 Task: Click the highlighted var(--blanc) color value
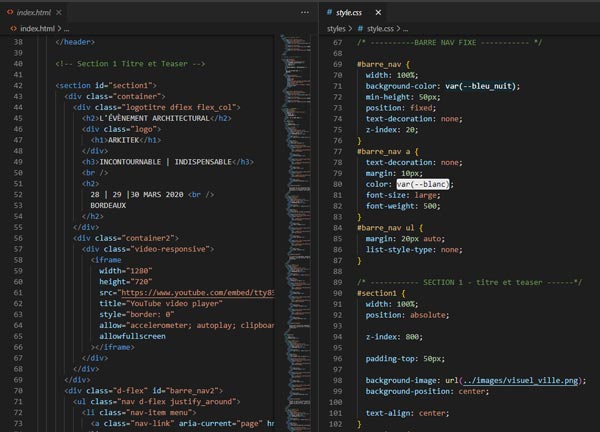click(x=423, y=185)
